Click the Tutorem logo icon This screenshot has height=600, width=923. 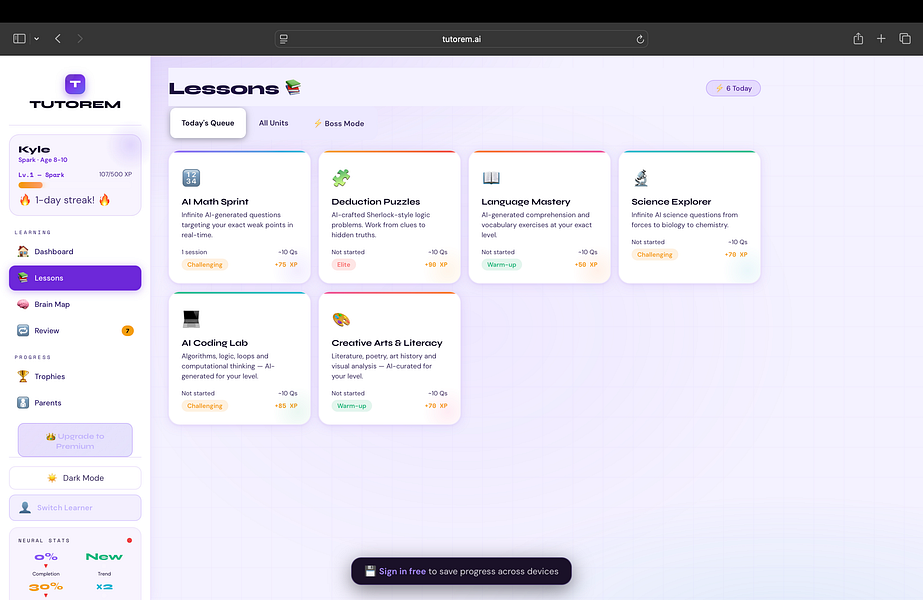75,84
